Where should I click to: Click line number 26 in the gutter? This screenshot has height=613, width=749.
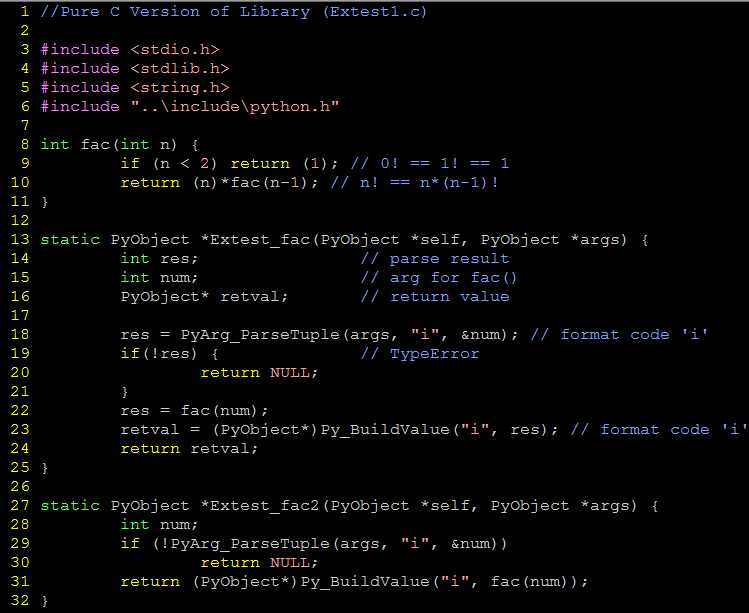click(x=20, y=487)
